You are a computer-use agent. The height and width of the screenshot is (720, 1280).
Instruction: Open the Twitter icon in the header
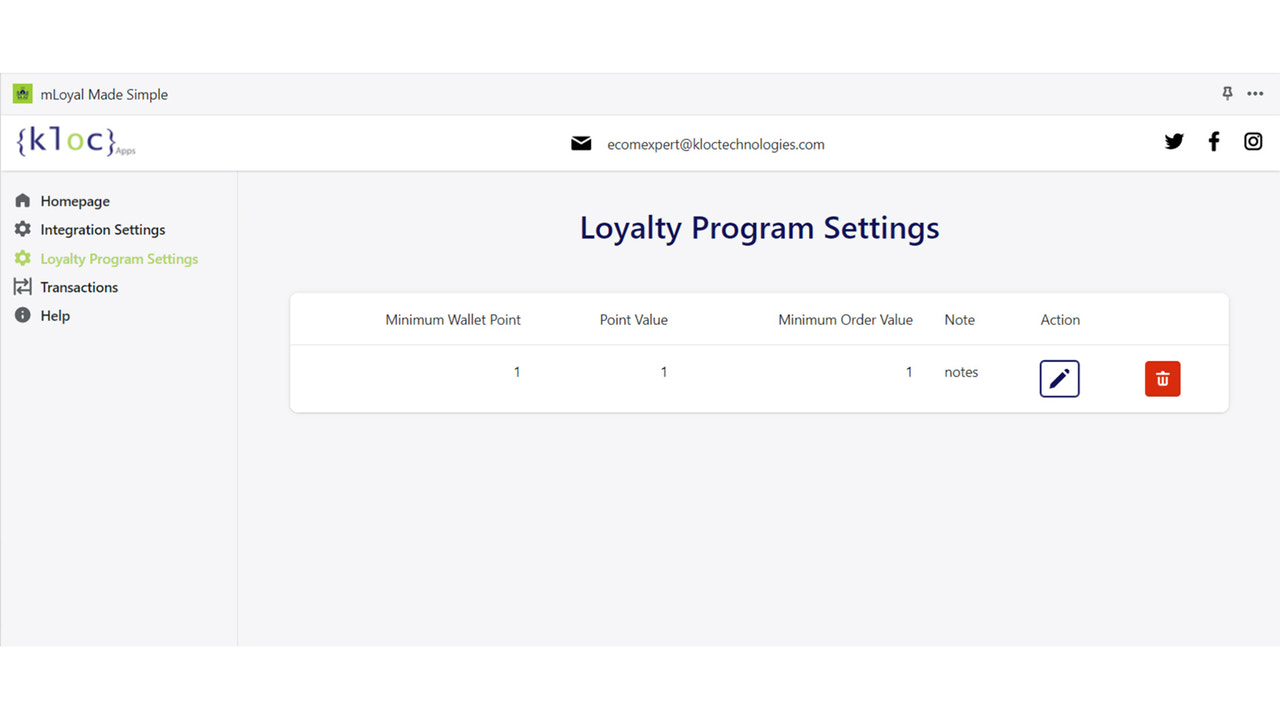click(1173, 141)
